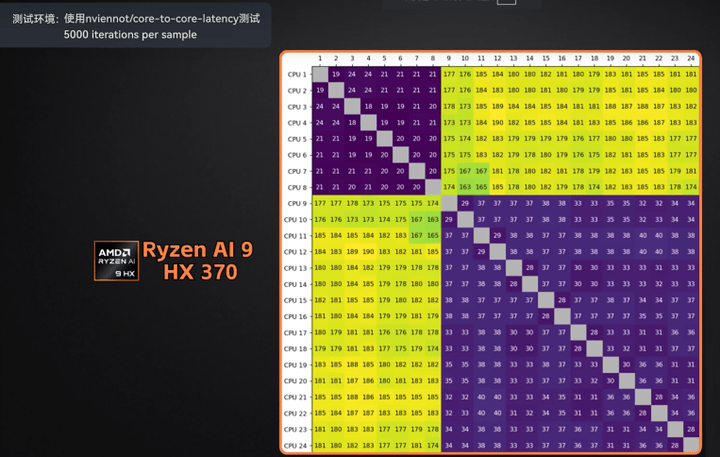This screenshot has height=457, width=720.
Task: Click column header '24' above the heatmap
Action: pos(691,58)
